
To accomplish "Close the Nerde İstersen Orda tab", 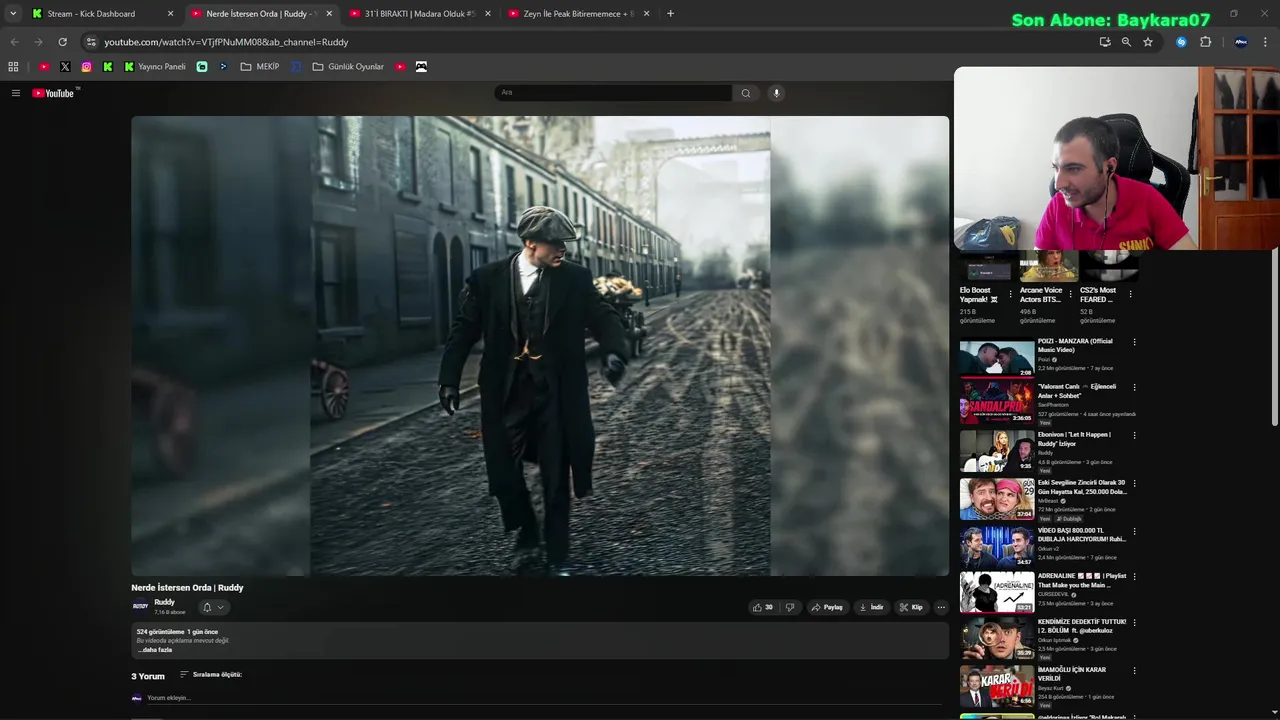I will click(x=329, y=14).
